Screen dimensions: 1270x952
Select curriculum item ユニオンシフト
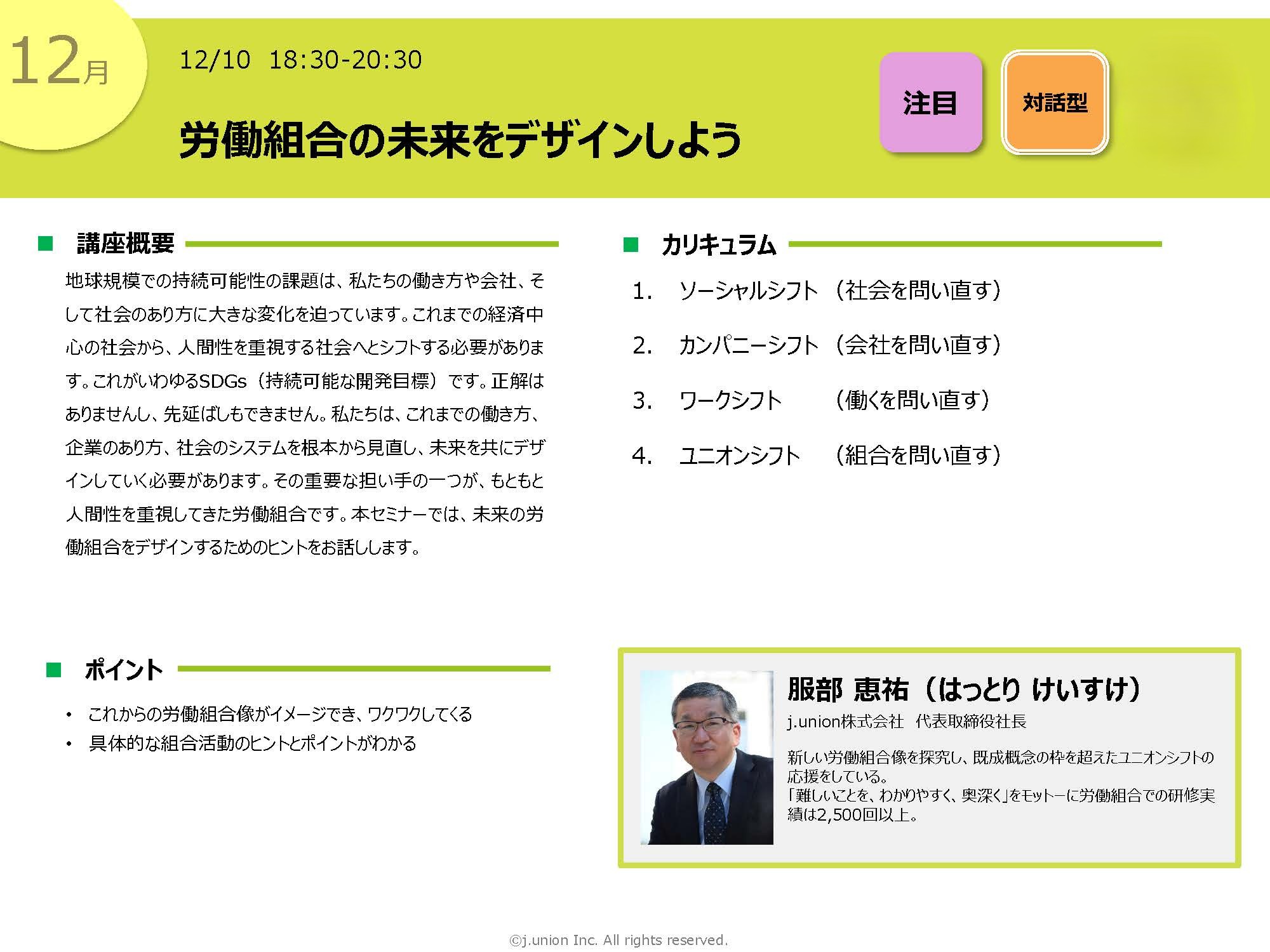(x=739, y=455)
